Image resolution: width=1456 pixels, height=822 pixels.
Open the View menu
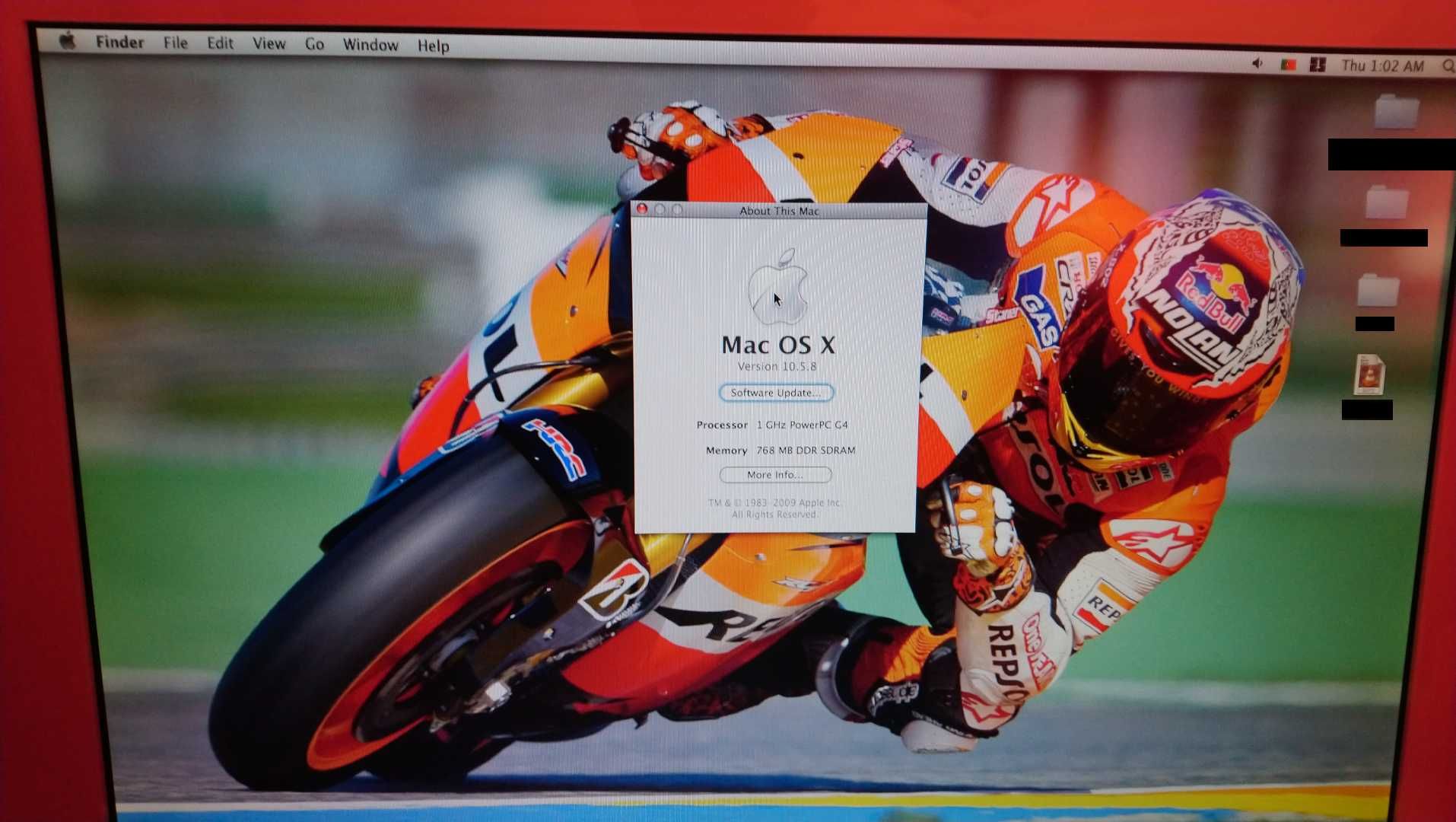(x=269, y=44)
